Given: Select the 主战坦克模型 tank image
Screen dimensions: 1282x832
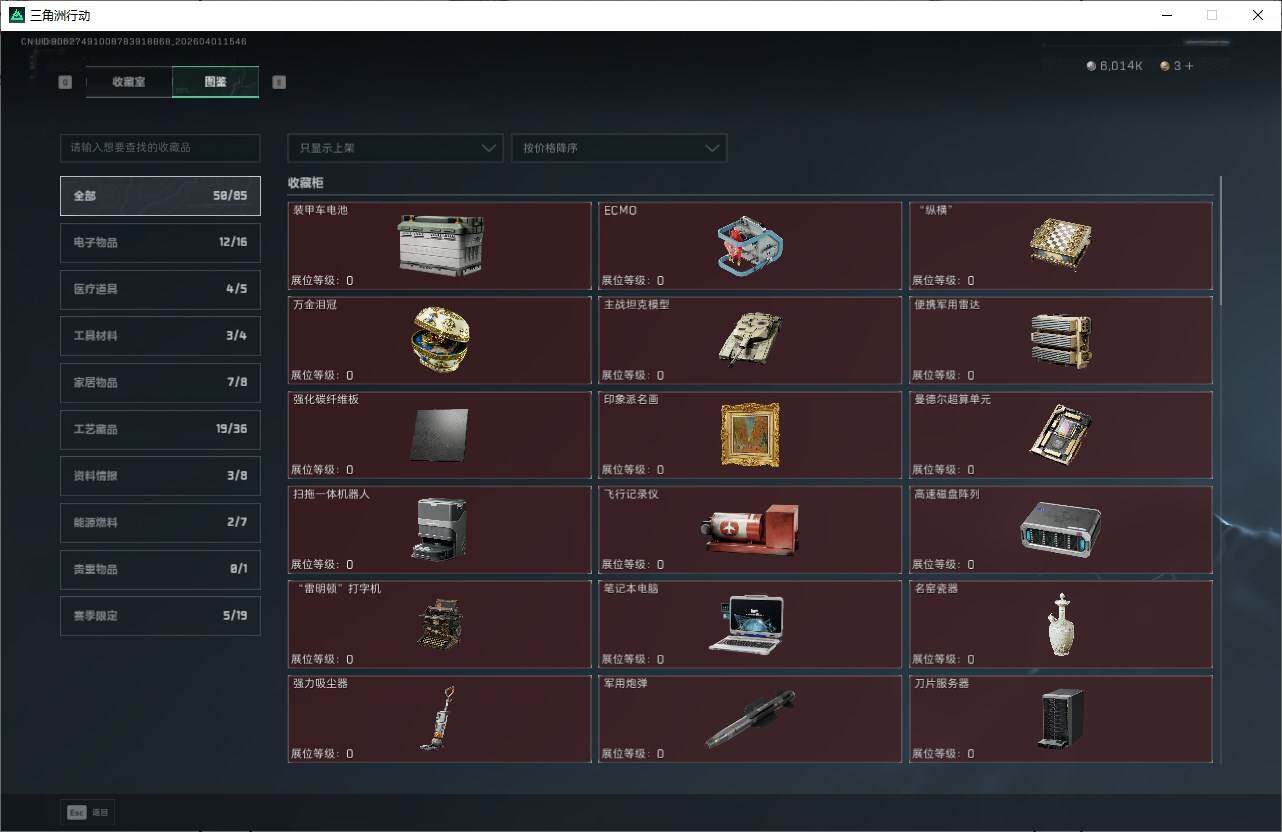Looking at the screenshot, I should pos(750,339).
